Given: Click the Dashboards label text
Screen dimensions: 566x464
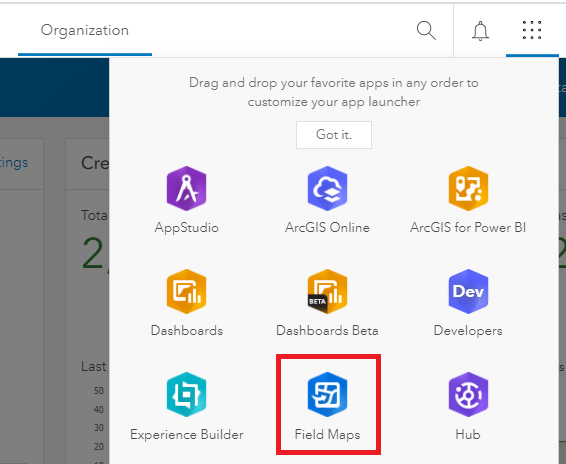Looking at the screenshot, I should click(187, 331).
